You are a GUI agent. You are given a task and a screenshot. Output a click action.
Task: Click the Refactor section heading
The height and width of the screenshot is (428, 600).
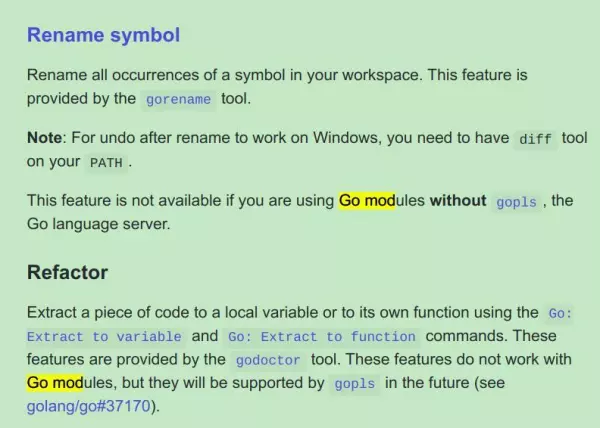[67, 272]
